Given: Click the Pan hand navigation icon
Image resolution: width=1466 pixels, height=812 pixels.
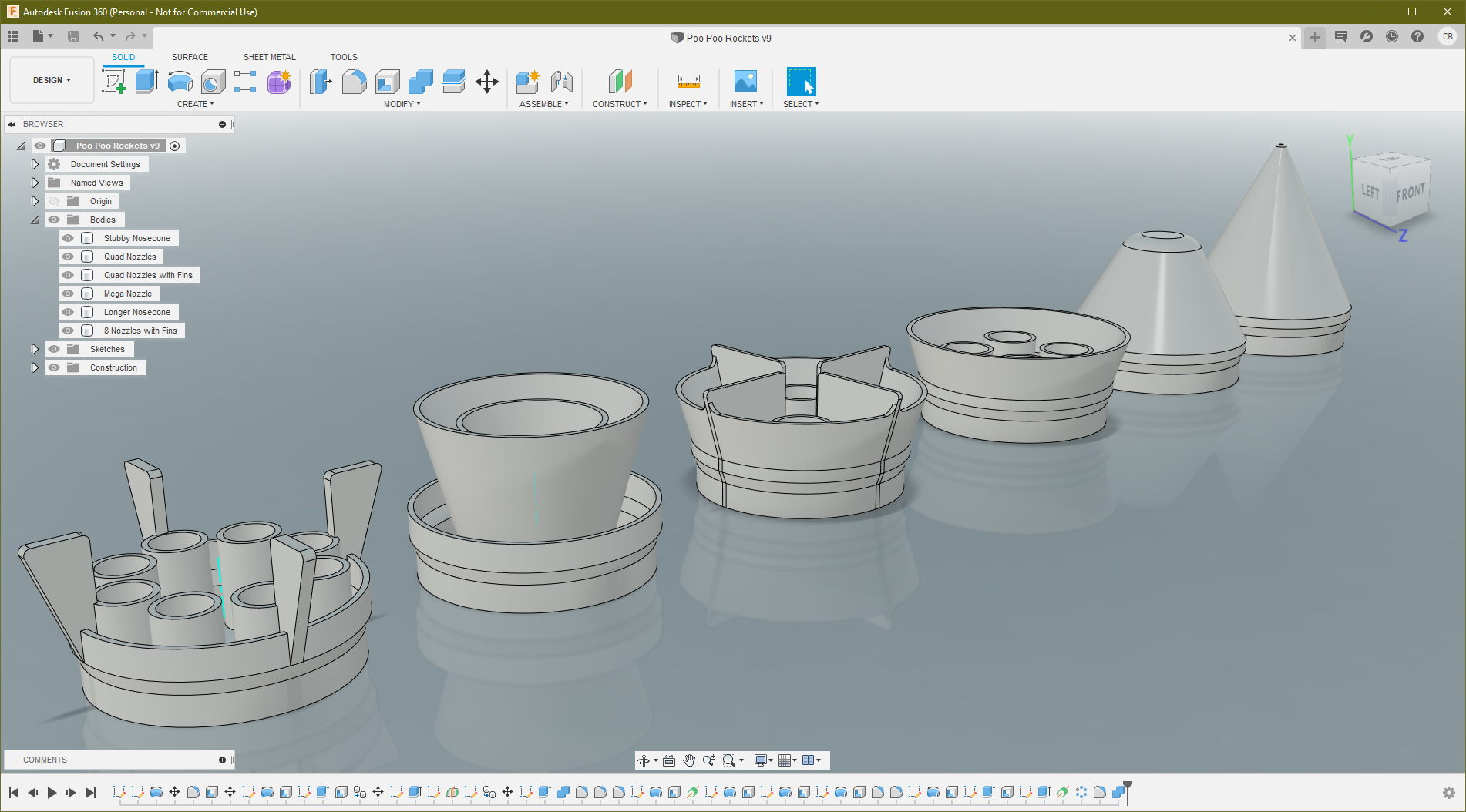Looking at the screenshot, I should click(689, 760).
